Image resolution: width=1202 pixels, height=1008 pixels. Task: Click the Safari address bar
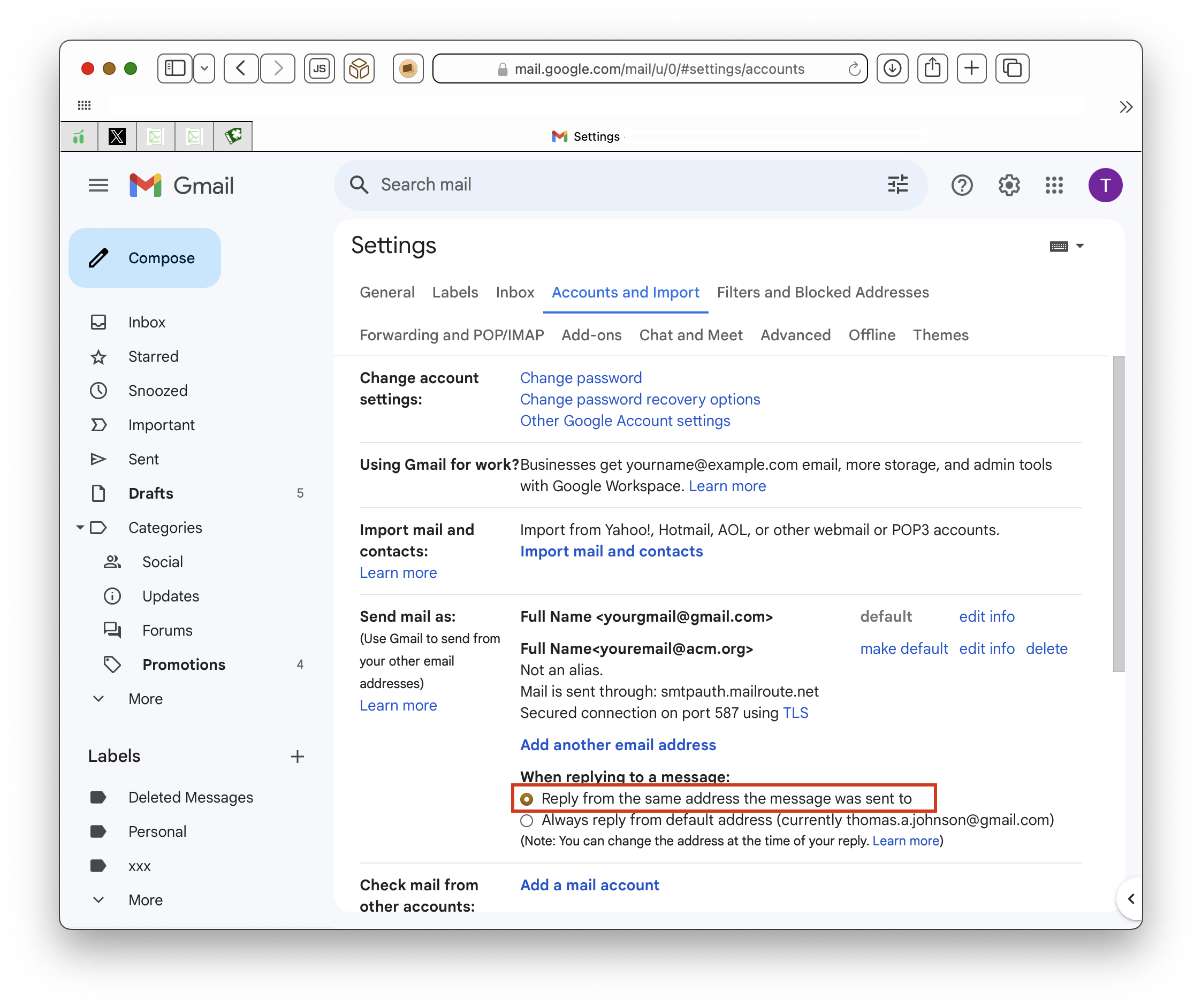(650, 68)
